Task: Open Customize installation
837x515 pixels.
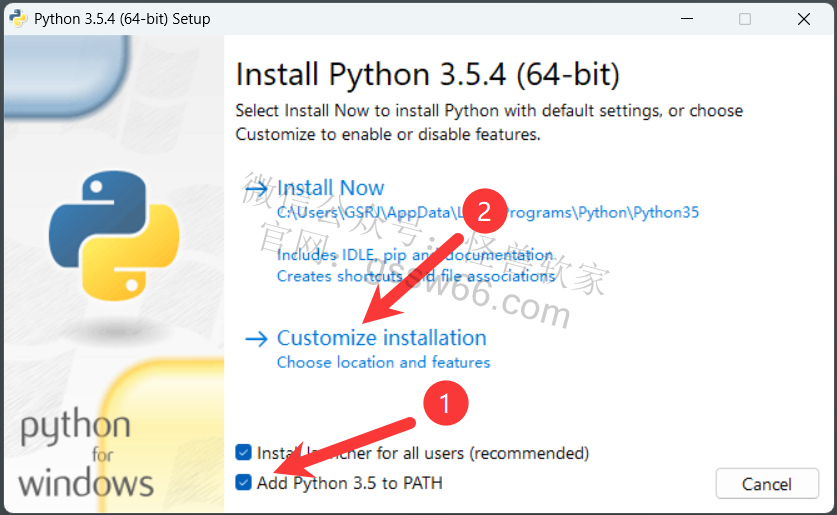Action: click(x=382, y=338)
